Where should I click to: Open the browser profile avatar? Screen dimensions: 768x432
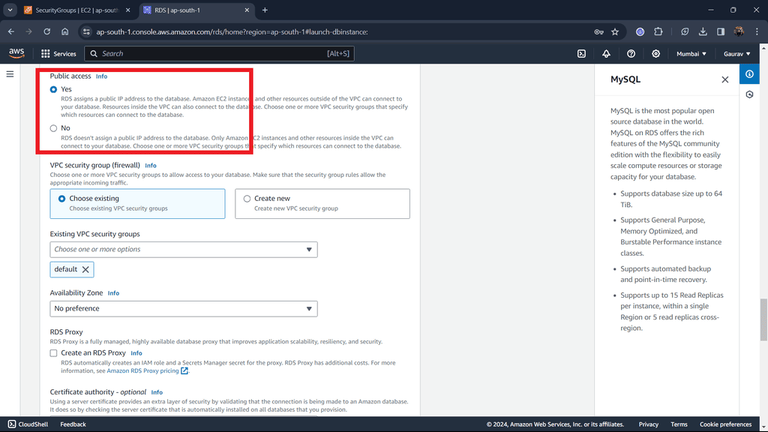739,32
